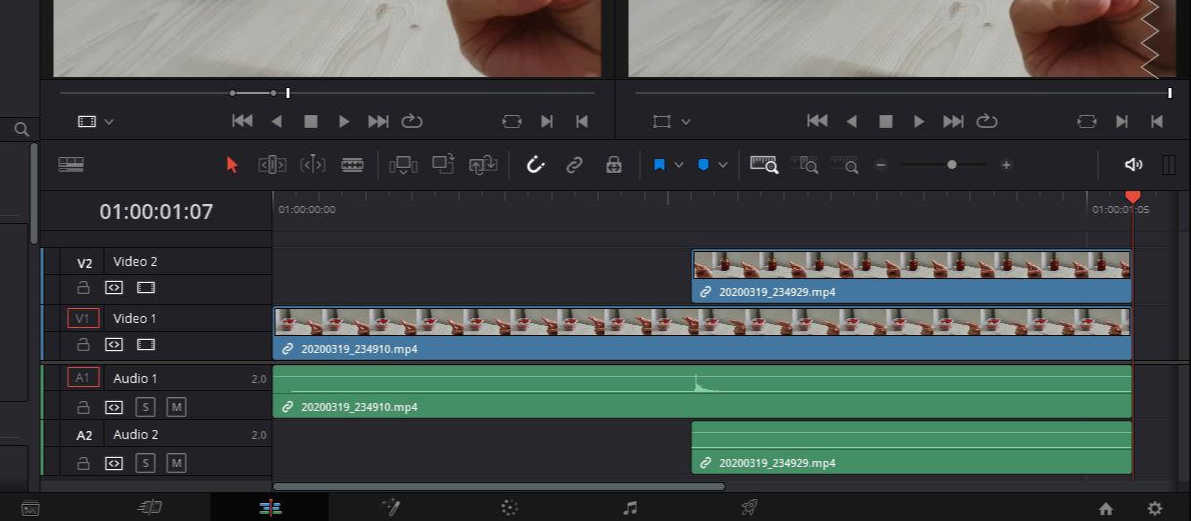
Task: Go to last frame in source viewer
Action: click(378, 122)
